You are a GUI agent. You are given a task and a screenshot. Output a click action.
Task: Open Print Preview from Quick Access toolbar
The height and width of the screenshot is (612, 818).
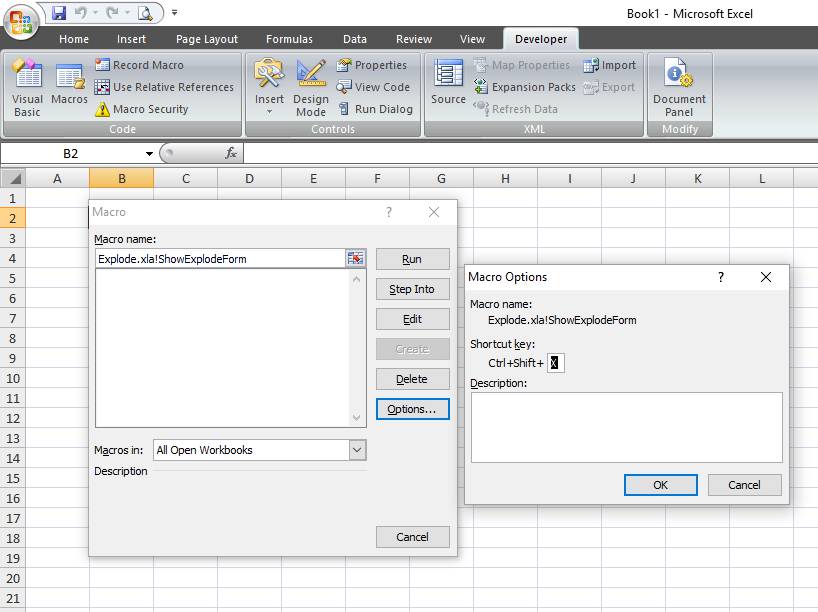[145, 13]
